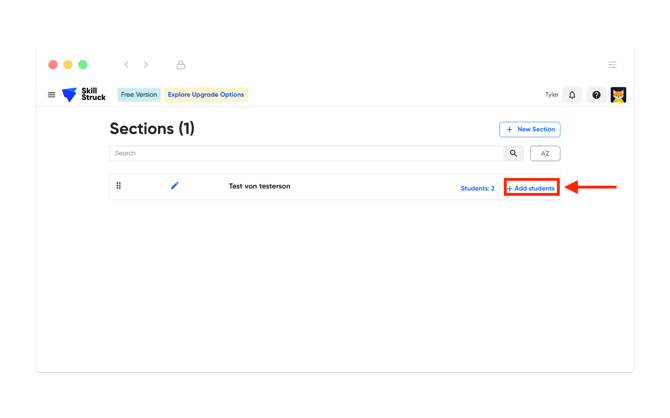
Task: Open the Test von testerson section
Action: click(x=259, y=186)
